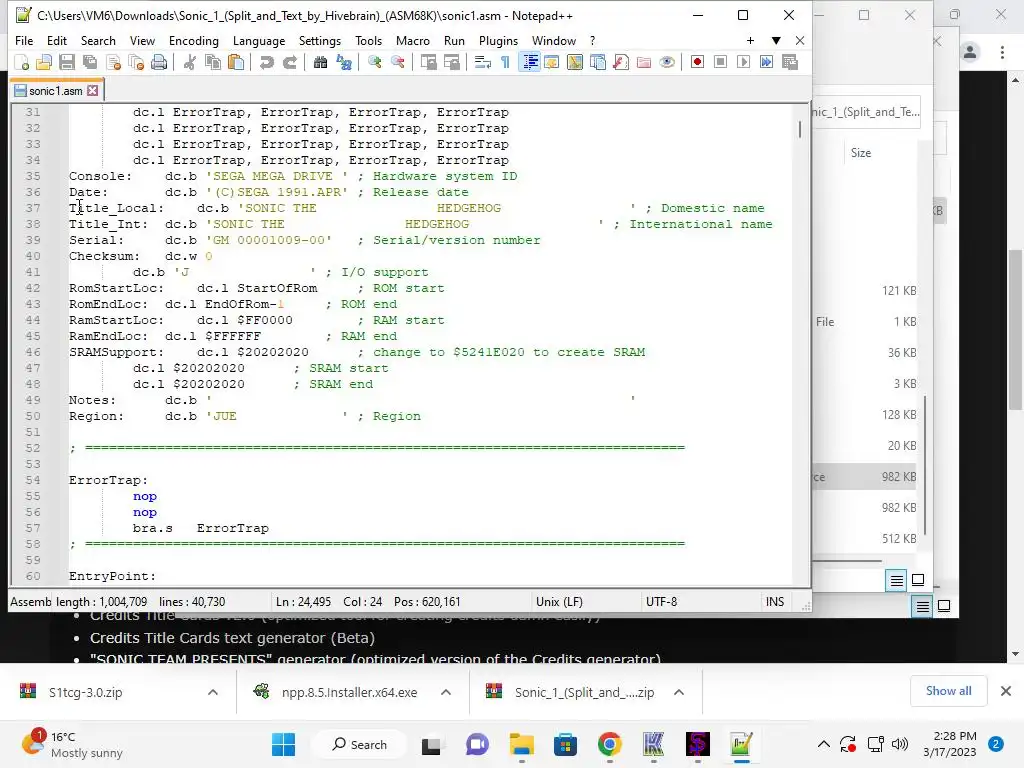Close the sonic1.asm tab
1024x768 pixels.
(x=93, y=91)
